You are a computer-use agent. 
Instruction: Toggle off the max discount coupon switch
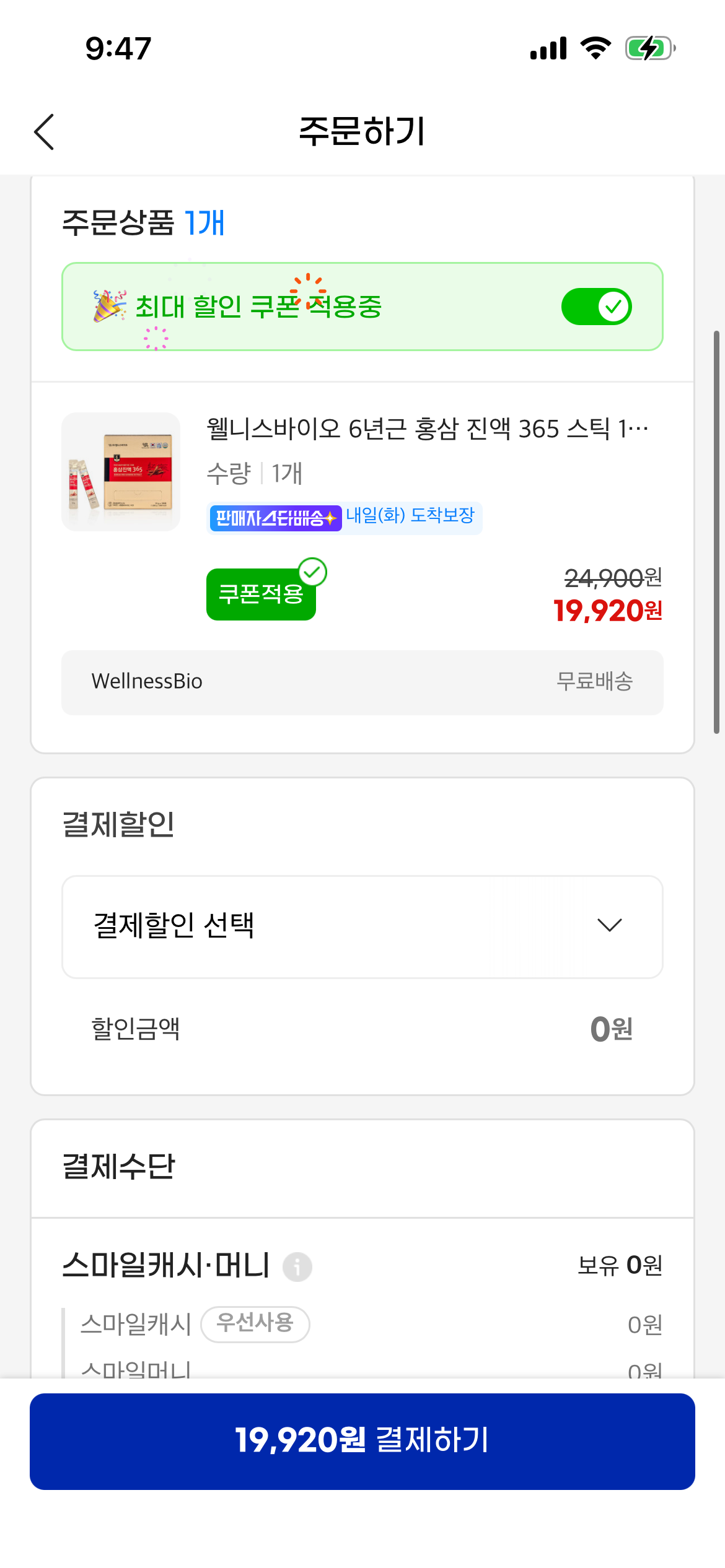[596, 307]
